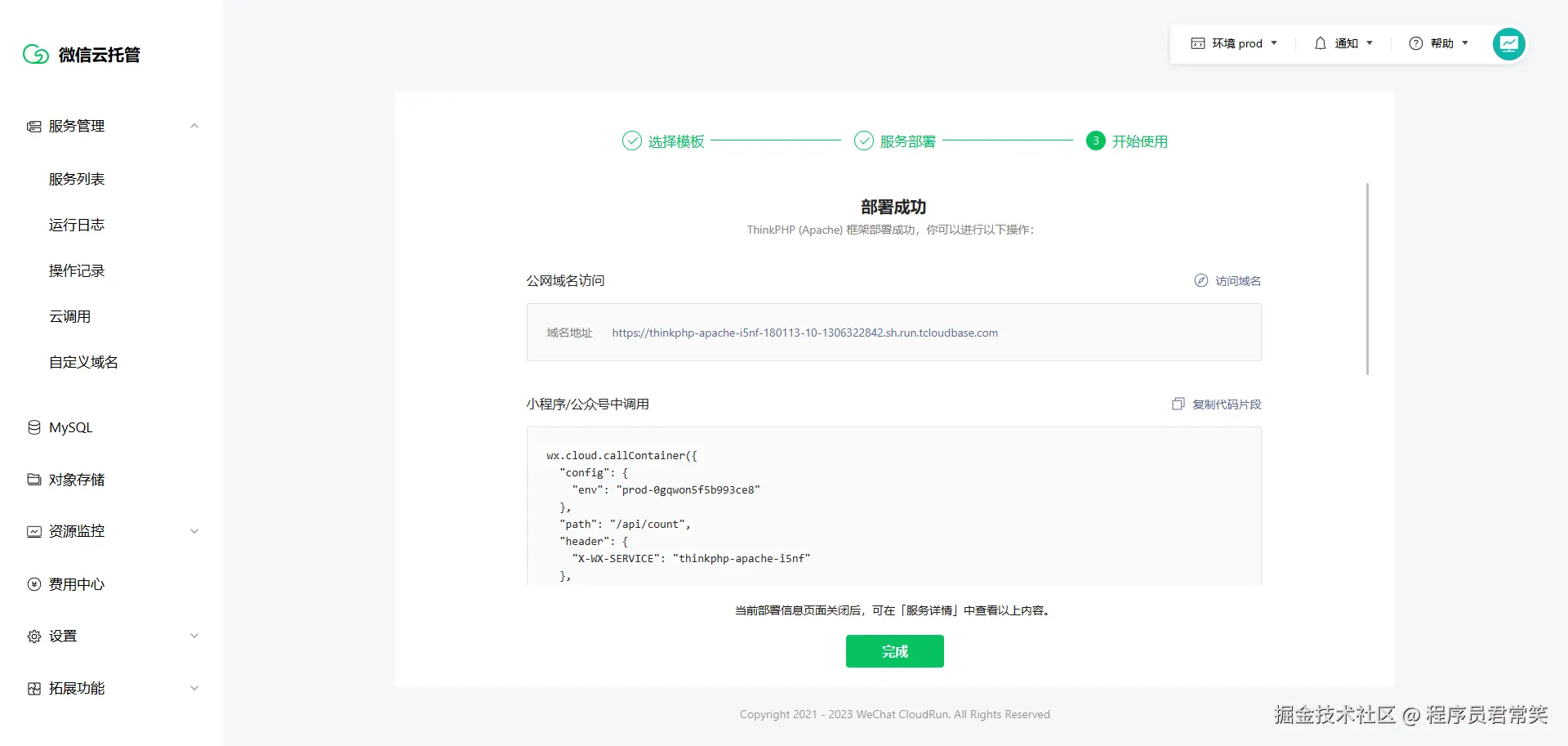This screenshot has height=746, width=1568.
Task: Click the 域名地址 label
Action: [x=569, y=333]
